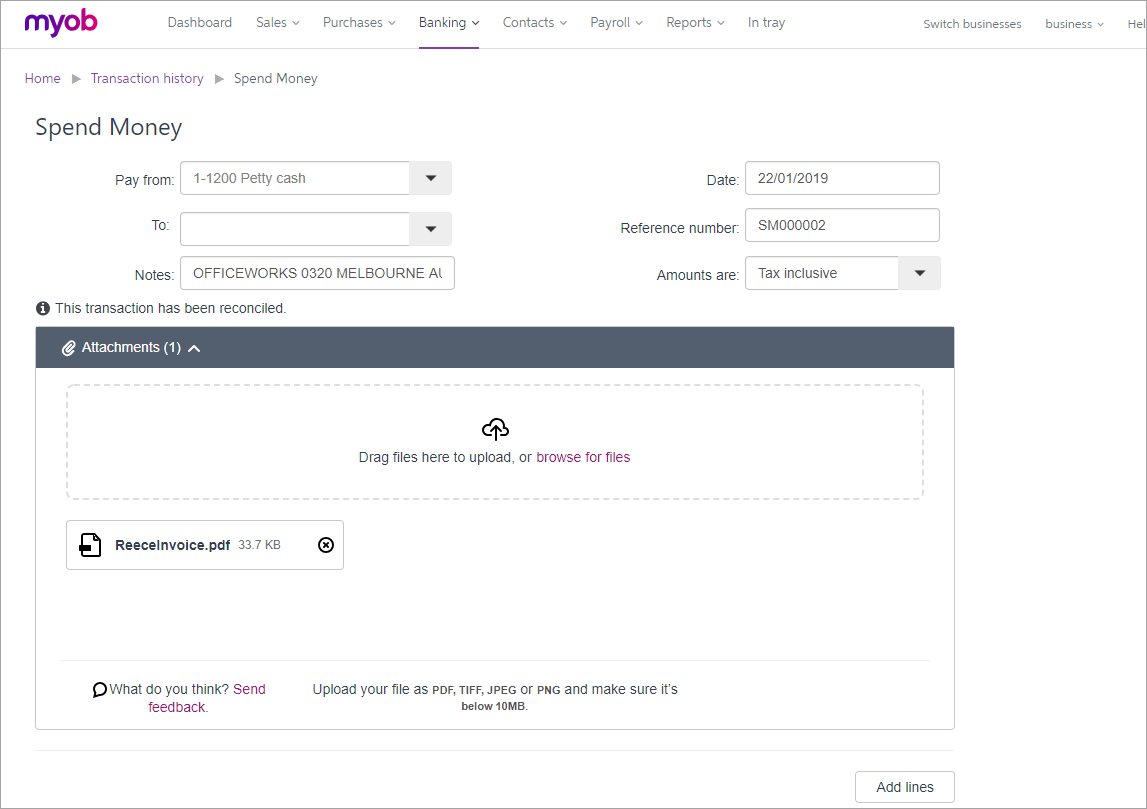The image size is (1147, 809).
Task: Click the reconciled info icon
Action: coord(43,308)
